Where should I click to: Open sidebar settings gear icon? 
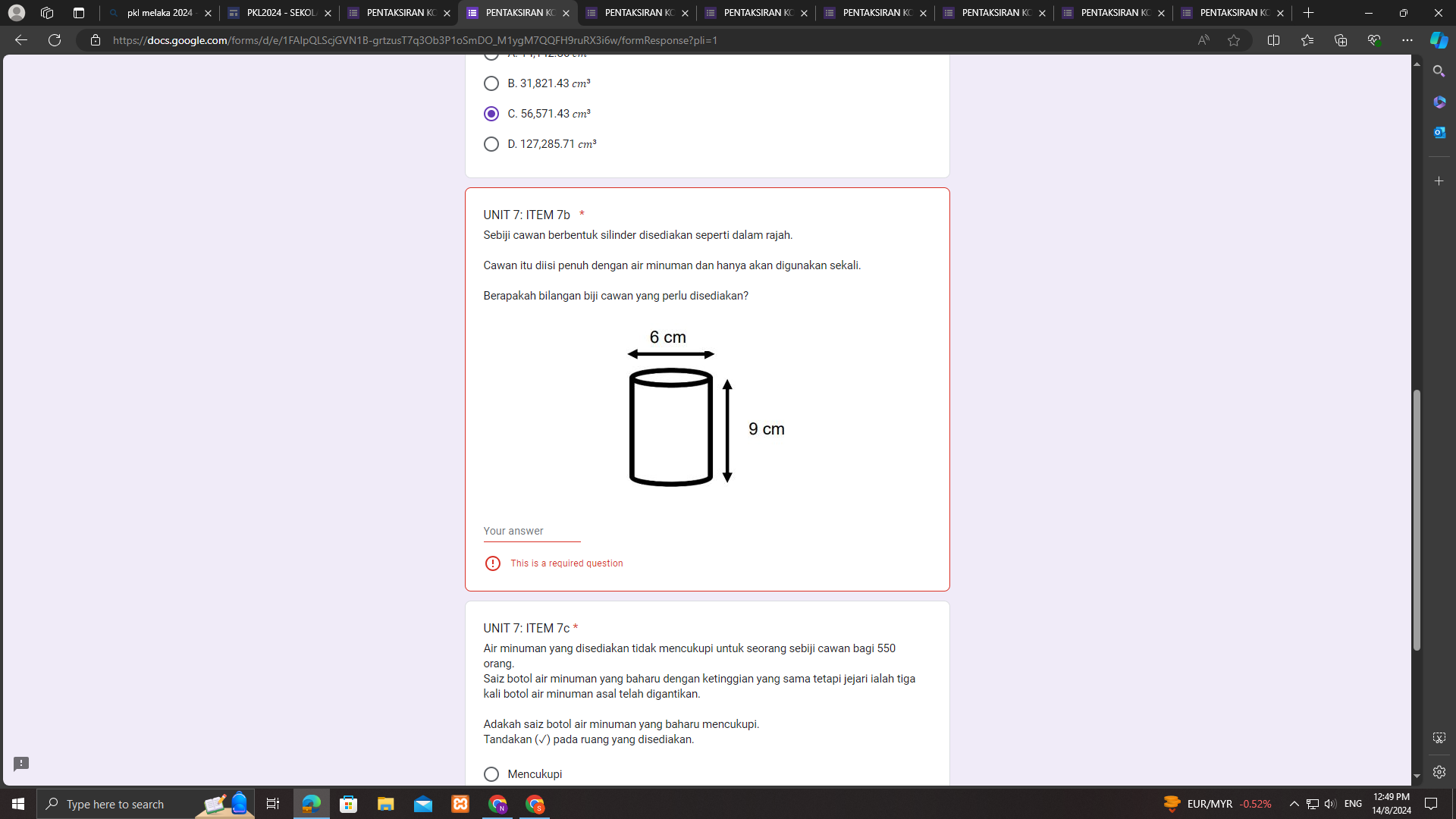[x=1439, y=772]
